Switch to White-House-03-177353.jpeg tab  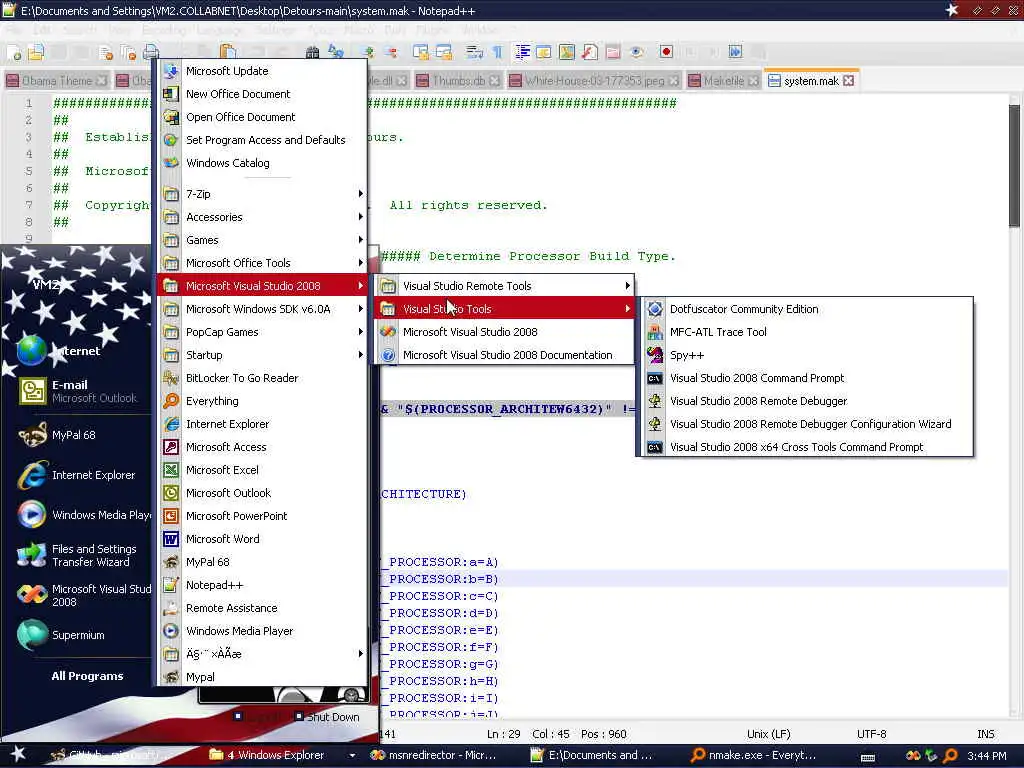pos(594,80)
